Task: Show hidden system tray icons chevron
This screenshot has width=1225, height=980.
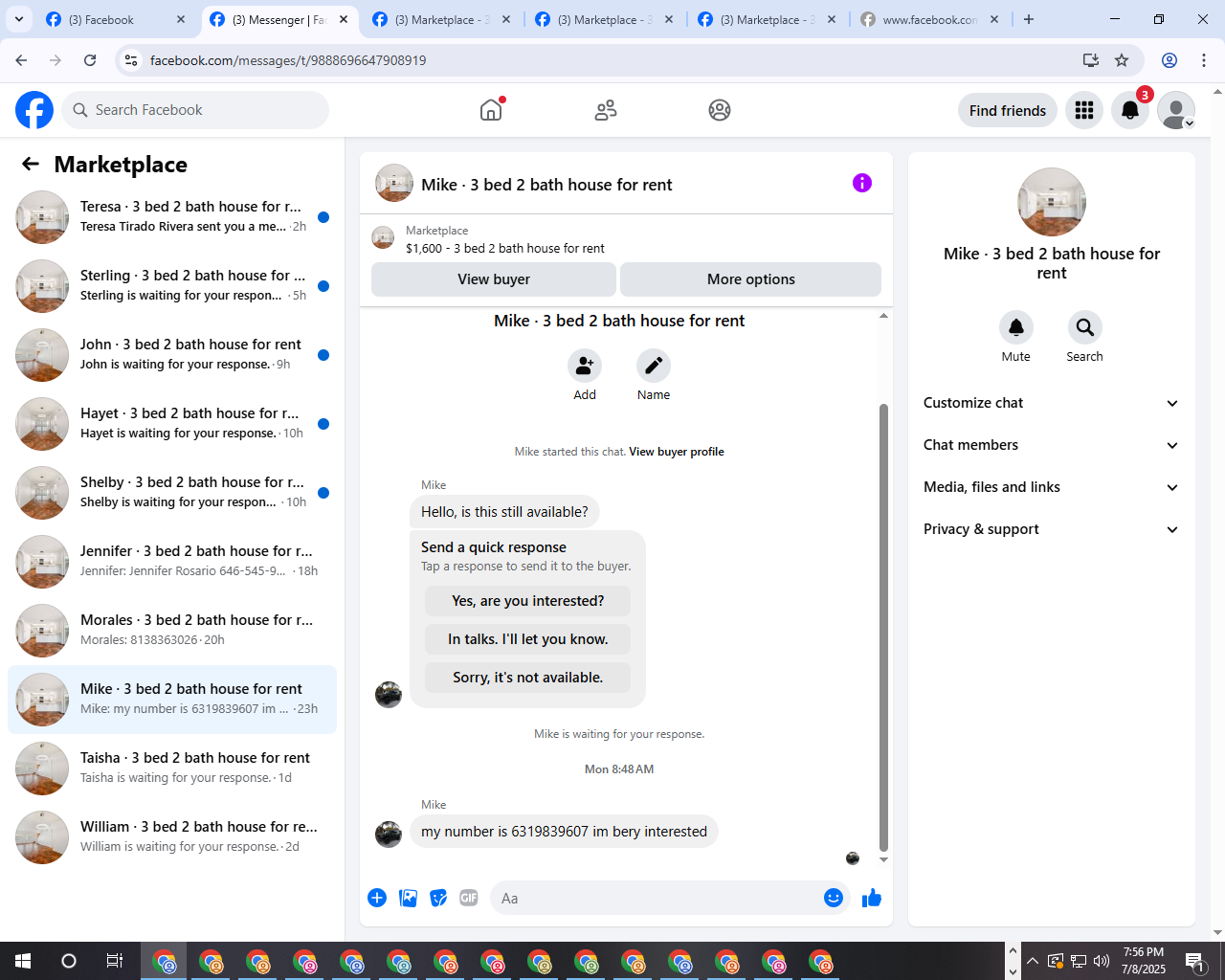Action: coord(1032,961)
